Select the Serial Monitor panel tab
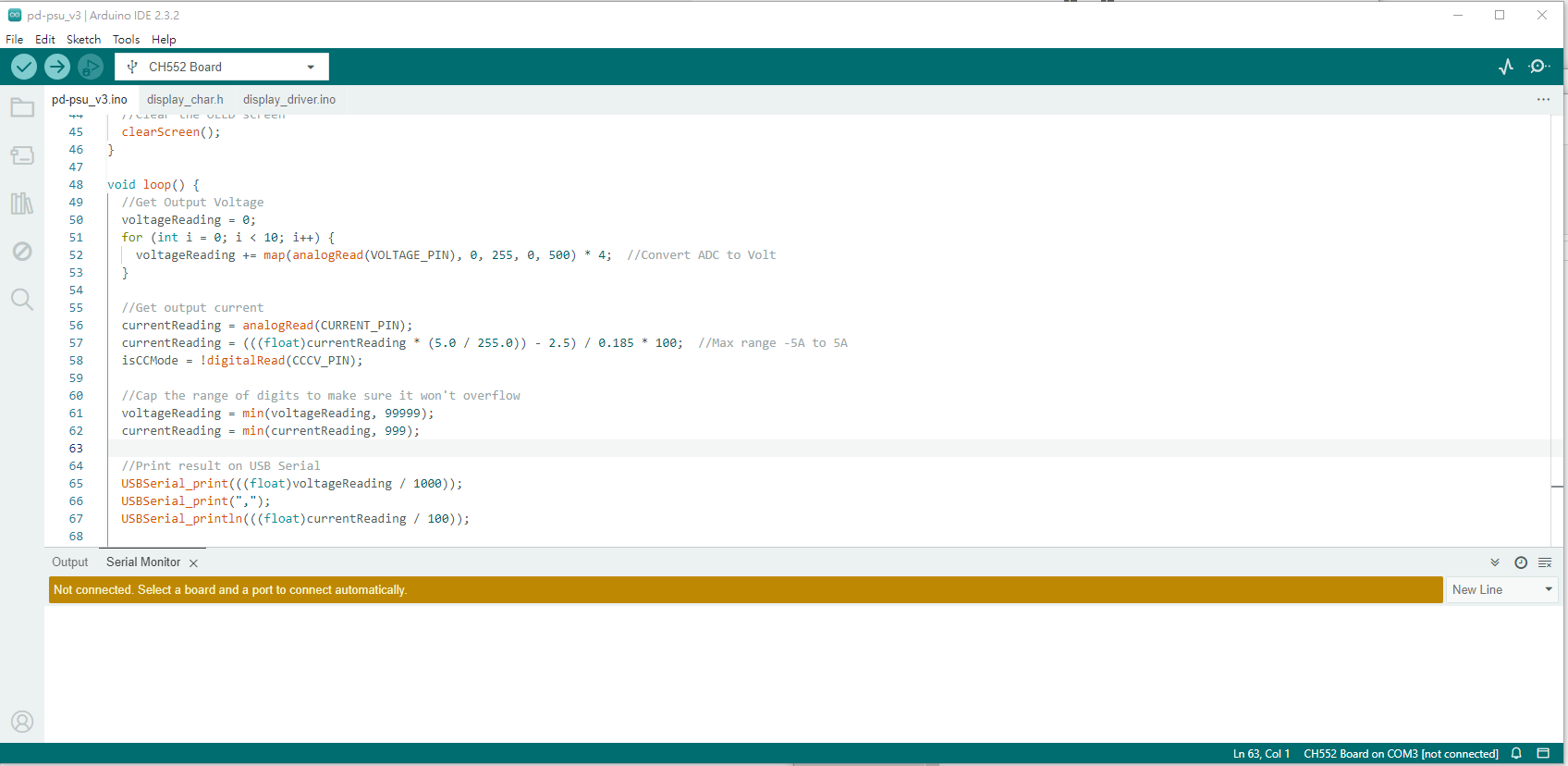This screenshot has height=766, width=1568. click(x=143, y=562)
